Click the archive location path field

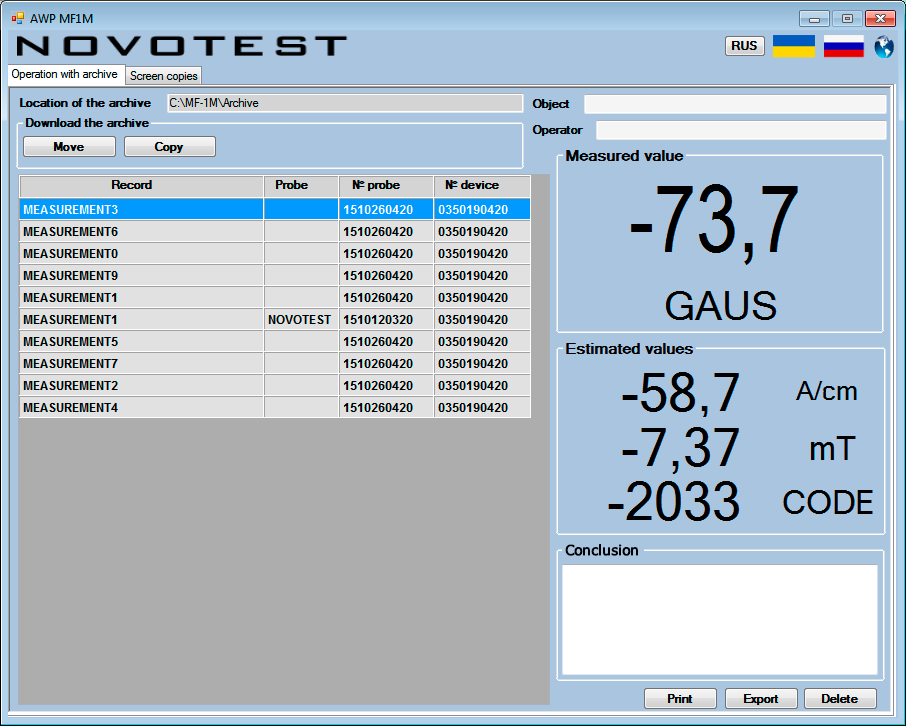point(344,103)
